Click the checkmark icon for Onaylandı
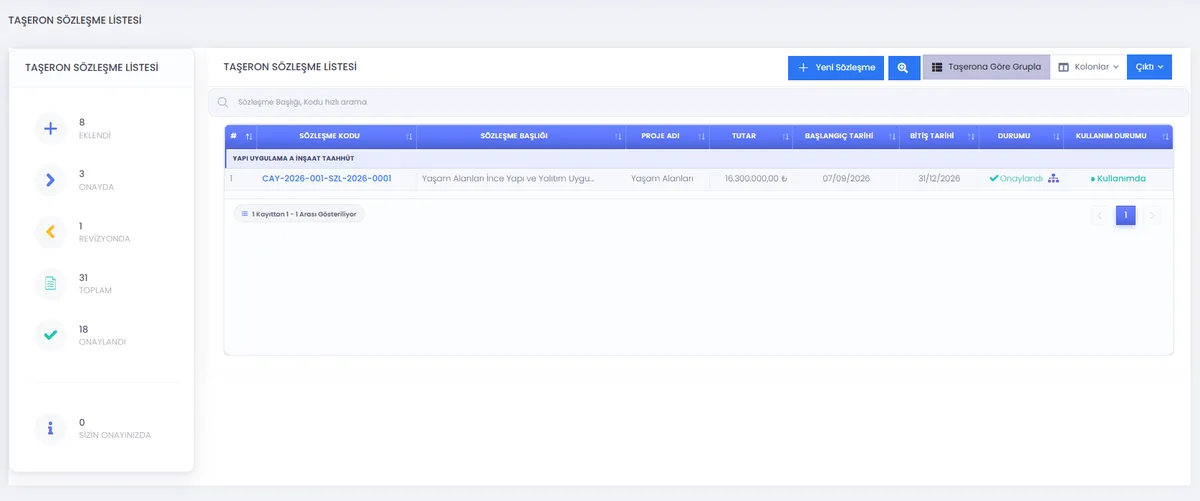 pyautogui.click(x=50, y=335)
